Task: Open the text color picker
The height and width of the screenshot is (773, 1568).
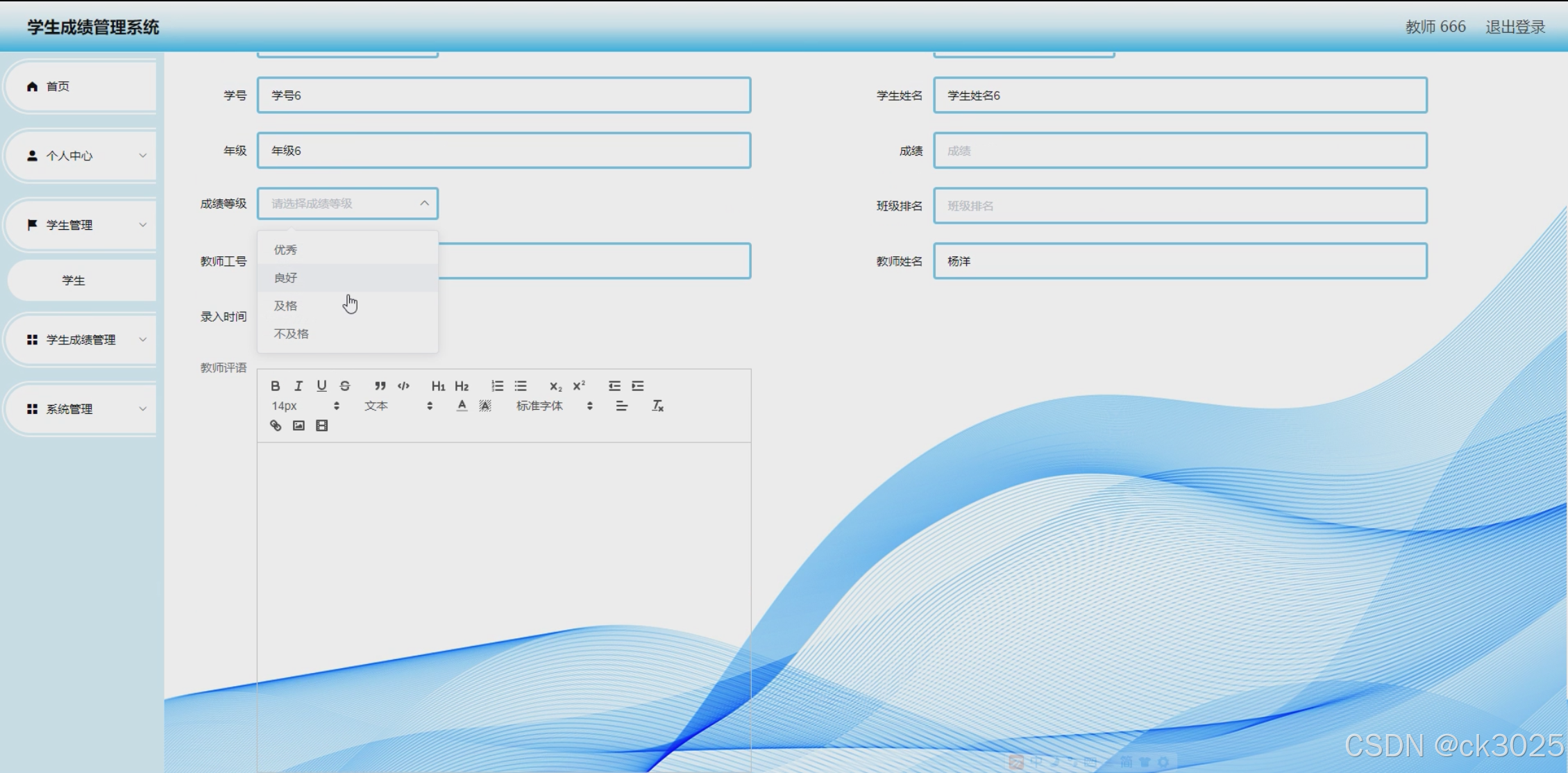Action: pyautogui.click(x=462, y=406)
